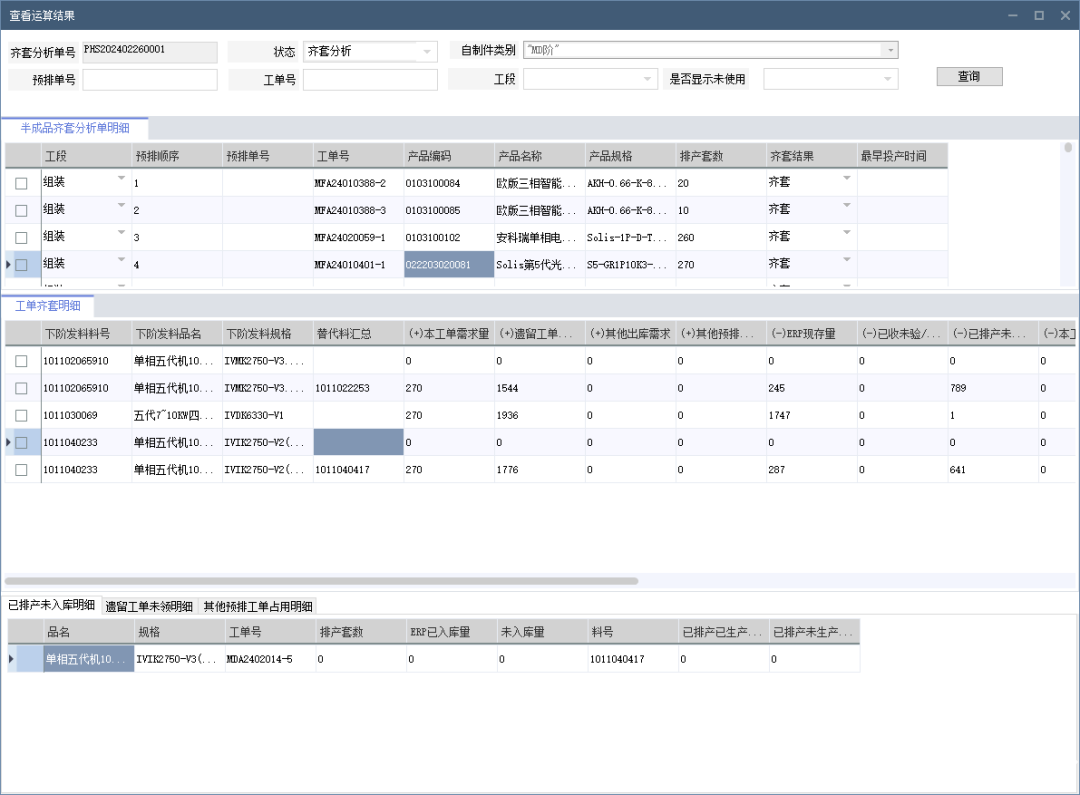Open the 状态 dropdown showing 齐套分析
The width and height of the screenshot is (1080, 795).
[x=428, y=51]
